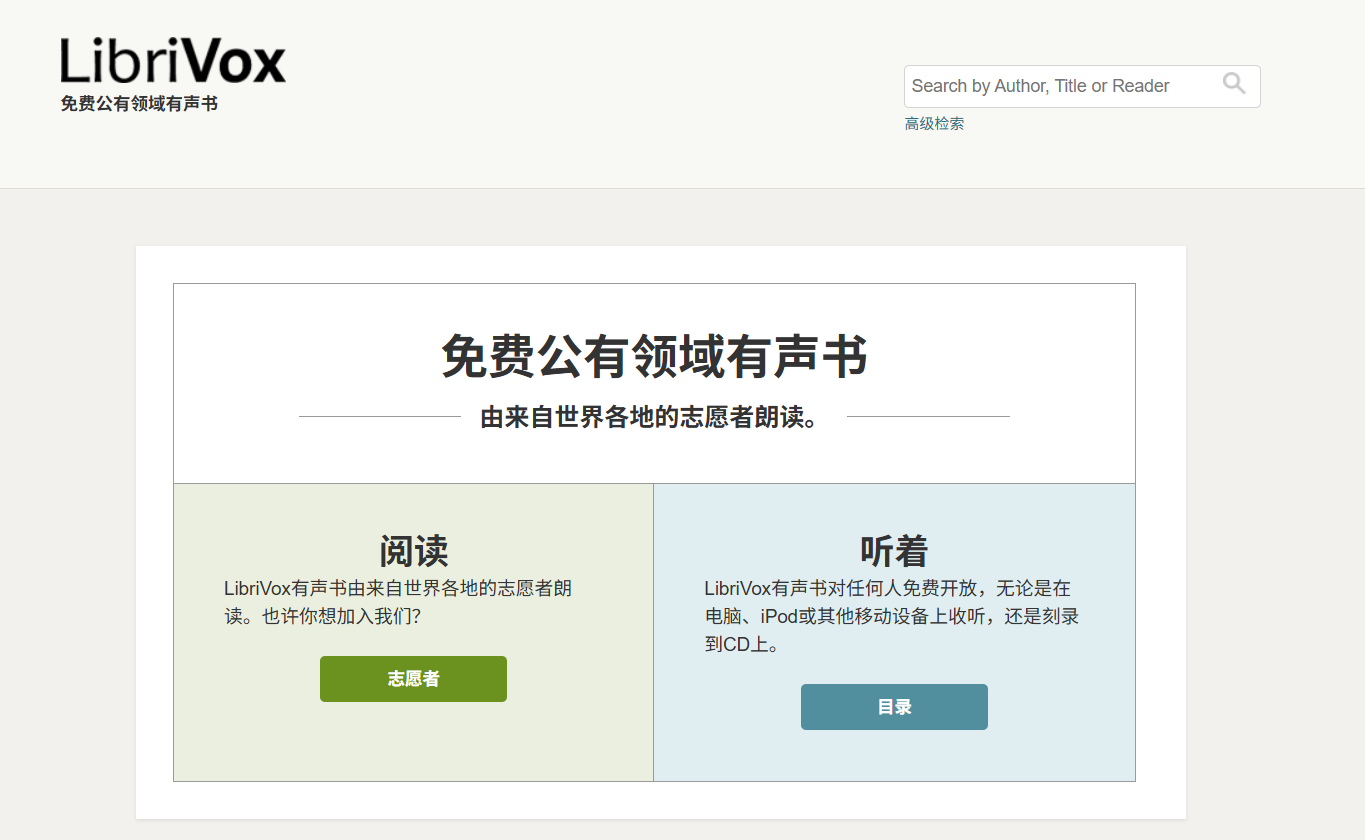Tap the LibriVox brand logo at top left
Screen dimensions: 1365x840
tap(170, 62)
